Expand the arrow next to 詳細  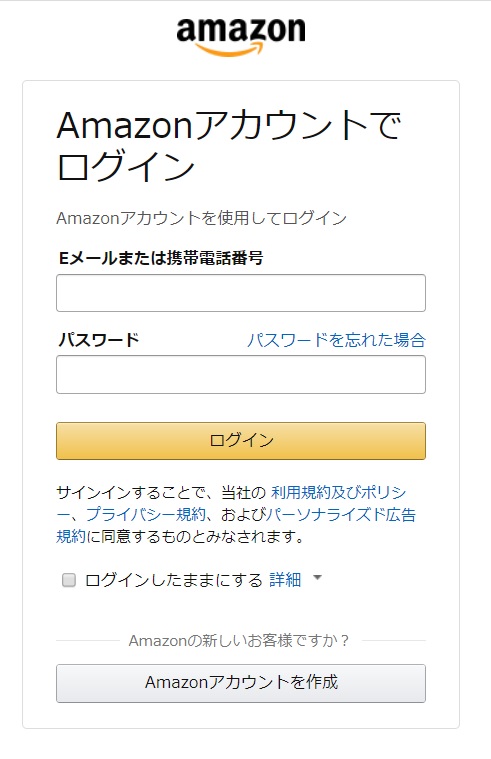[x=318, y=577]
